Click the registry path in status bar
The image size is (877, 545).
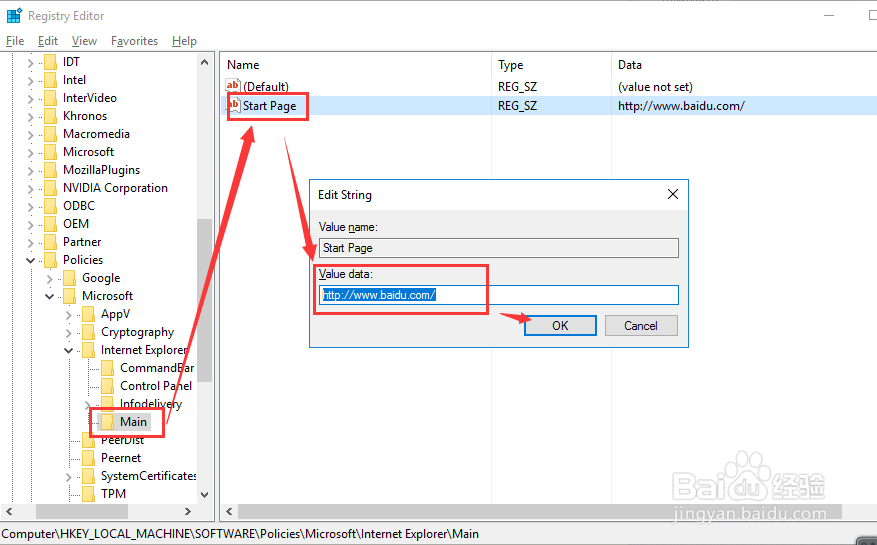pos(240,534)
